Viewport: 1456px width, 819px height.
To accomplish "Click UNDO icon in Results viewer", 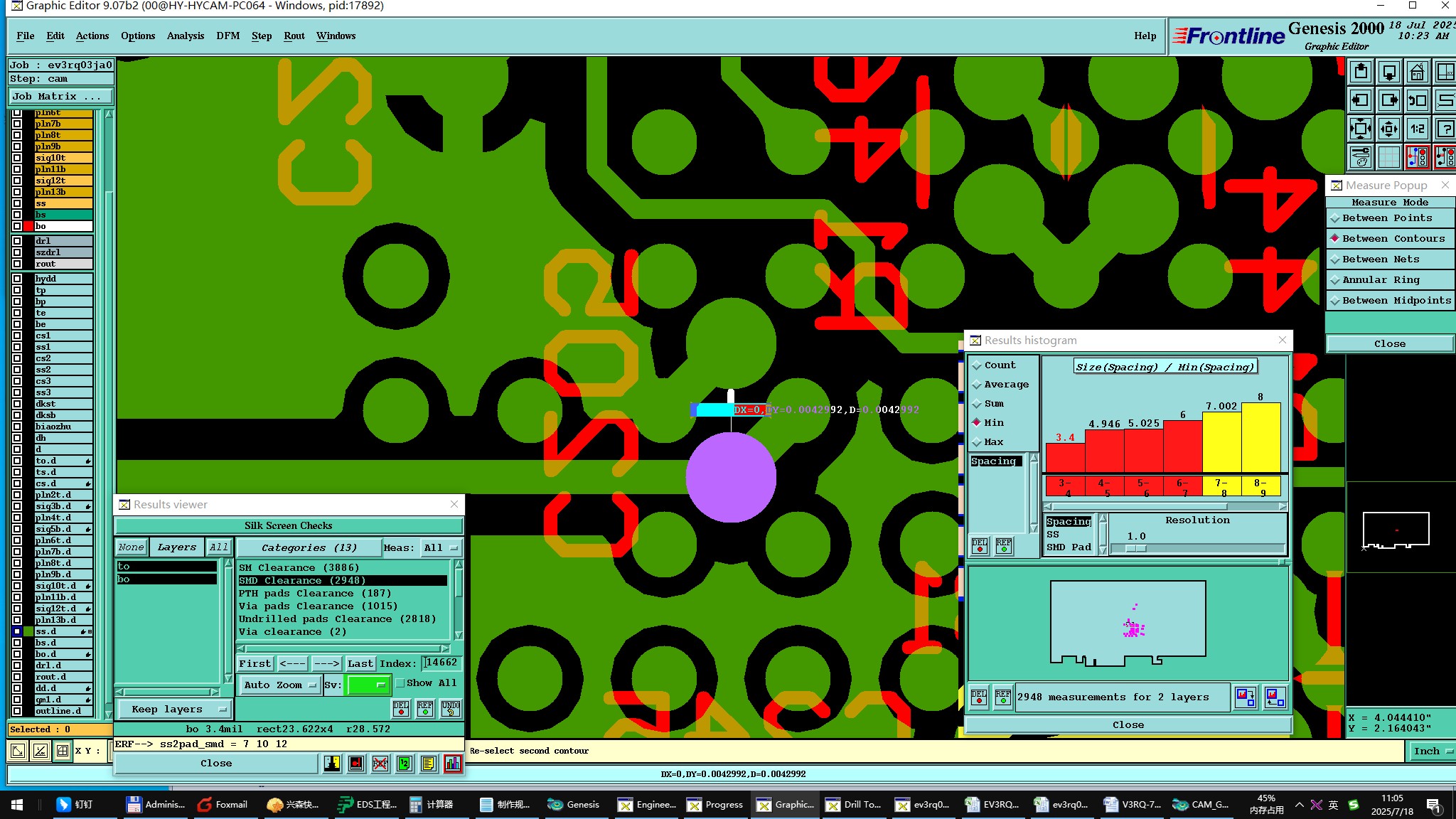I will [x=451, y=708].
